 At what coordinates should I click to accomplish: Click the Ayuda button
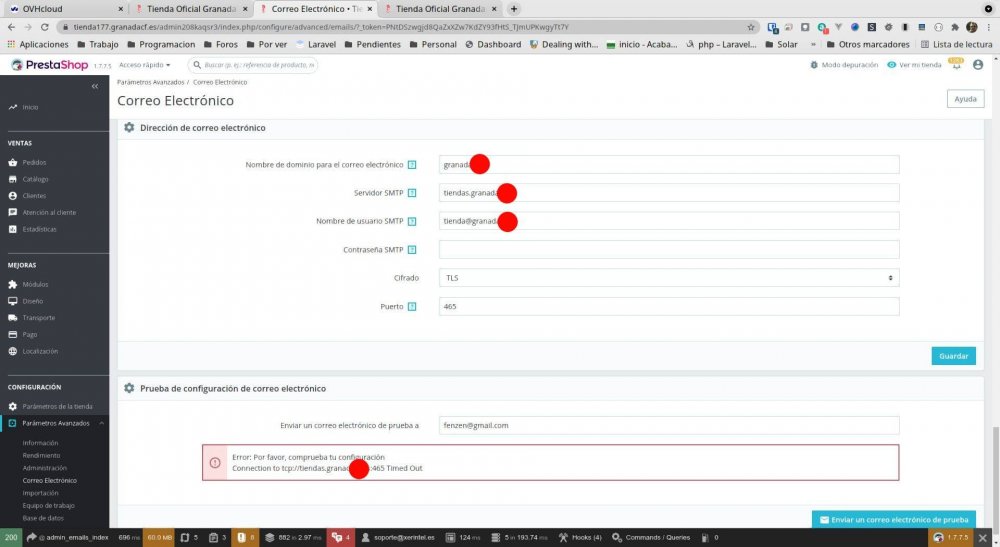(965, 99)
